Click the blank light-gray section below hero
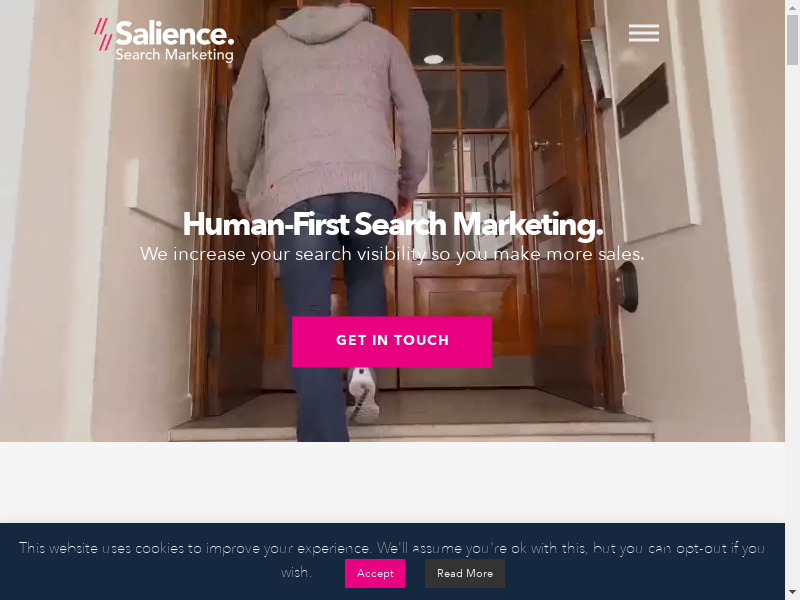The width and height of the screenshot is (800, 600). coord(392,482)
